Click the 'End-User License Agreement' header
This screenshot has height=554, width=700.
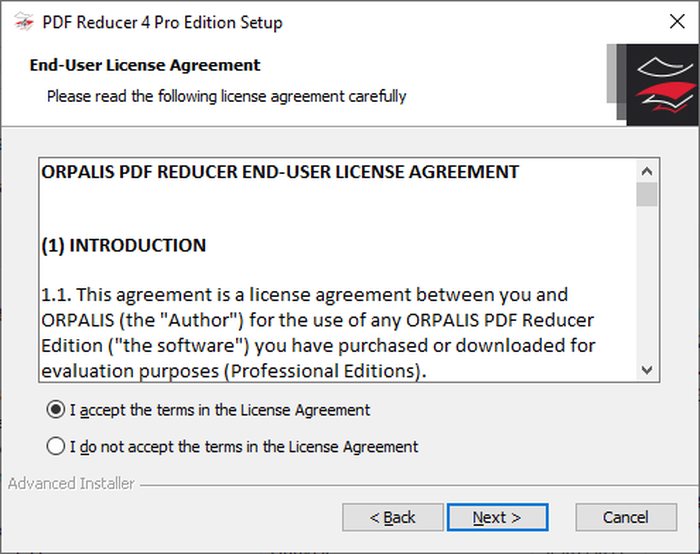pos(145,65)
